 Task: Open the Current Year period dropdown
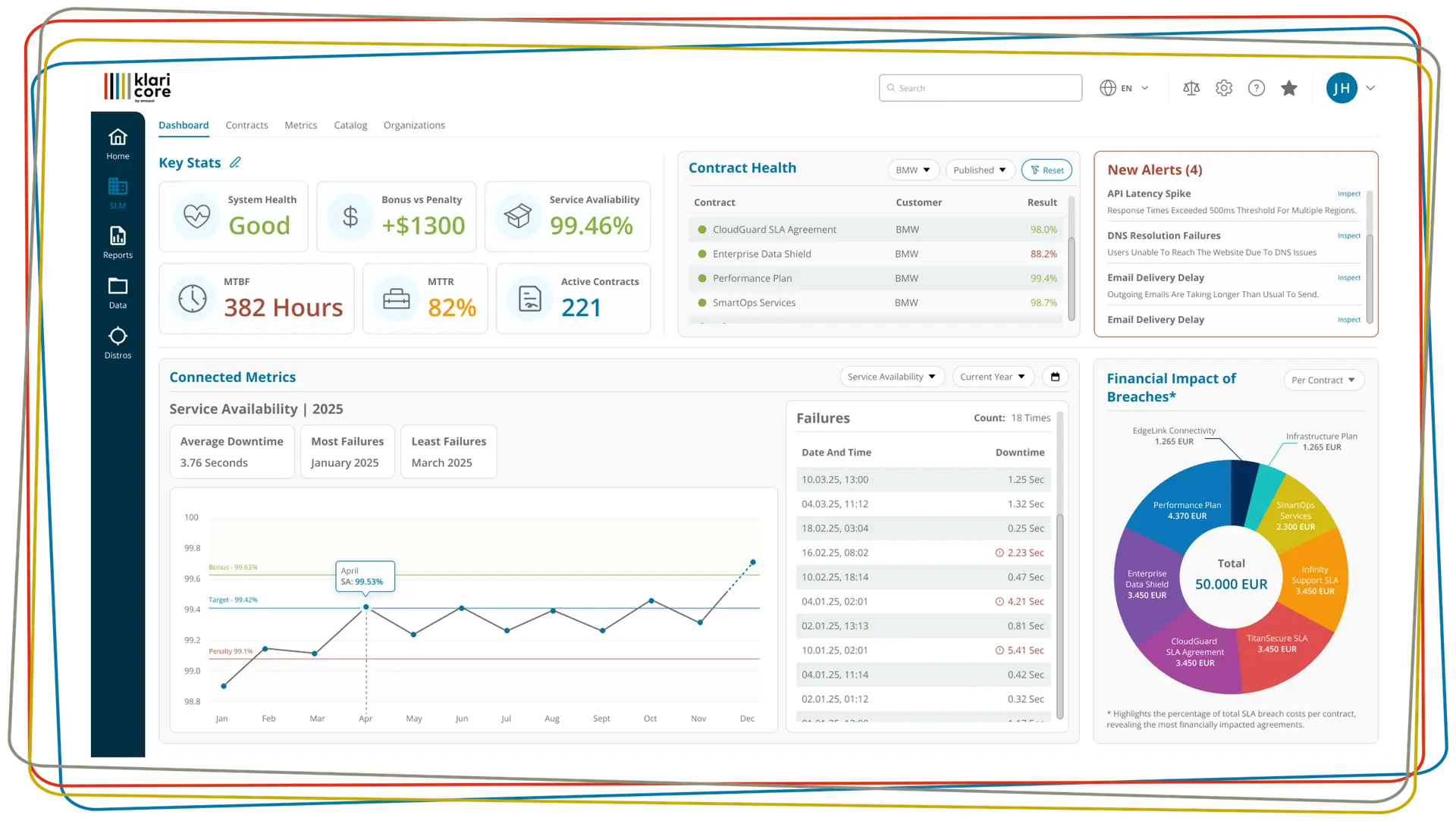(993, 377)
